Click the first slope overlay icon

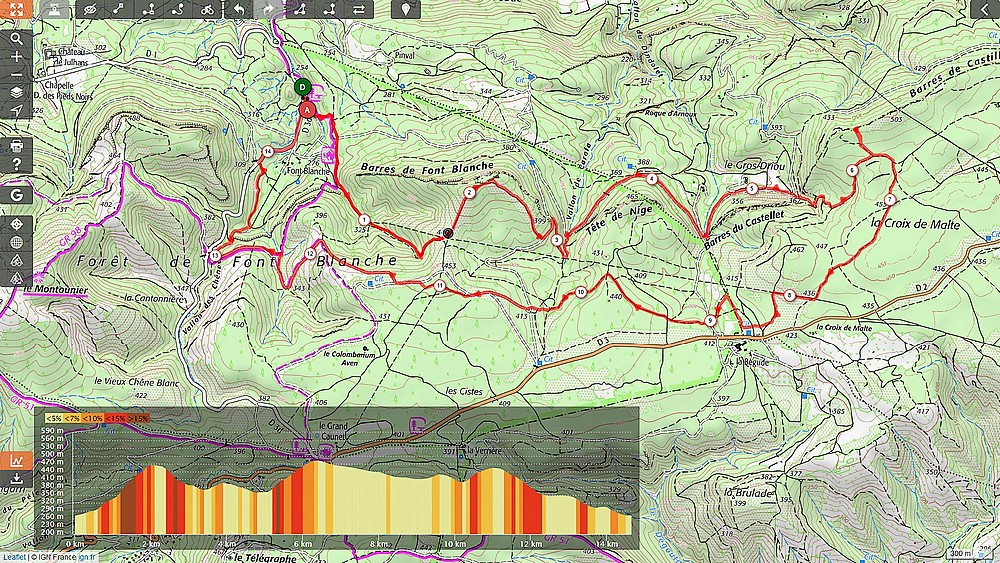(x=16, y=260)
